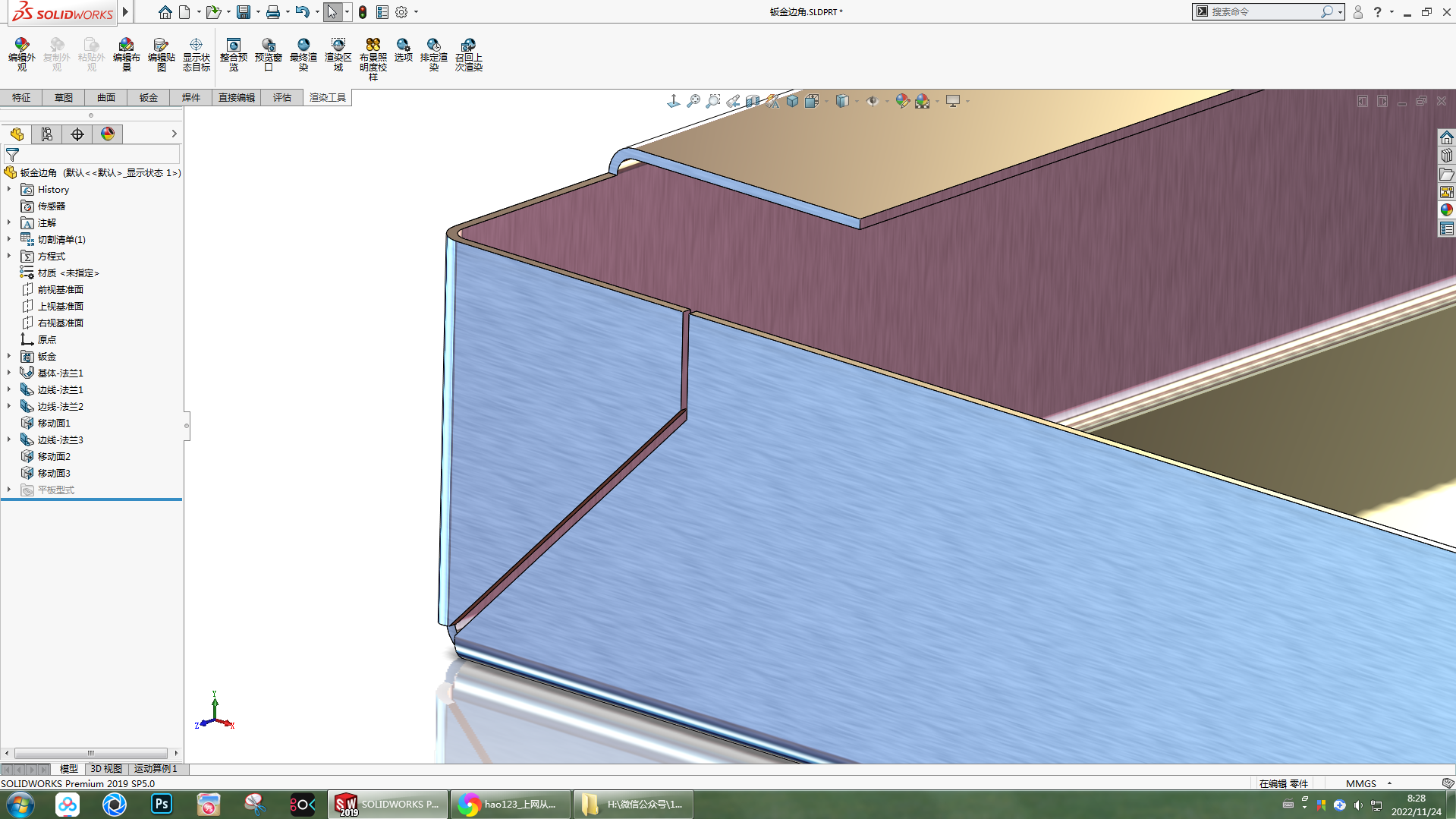Viewport: 1456px width, 819px height.
Task: Open the 直接编辑 direct editing tab
Action: point(237,97)
